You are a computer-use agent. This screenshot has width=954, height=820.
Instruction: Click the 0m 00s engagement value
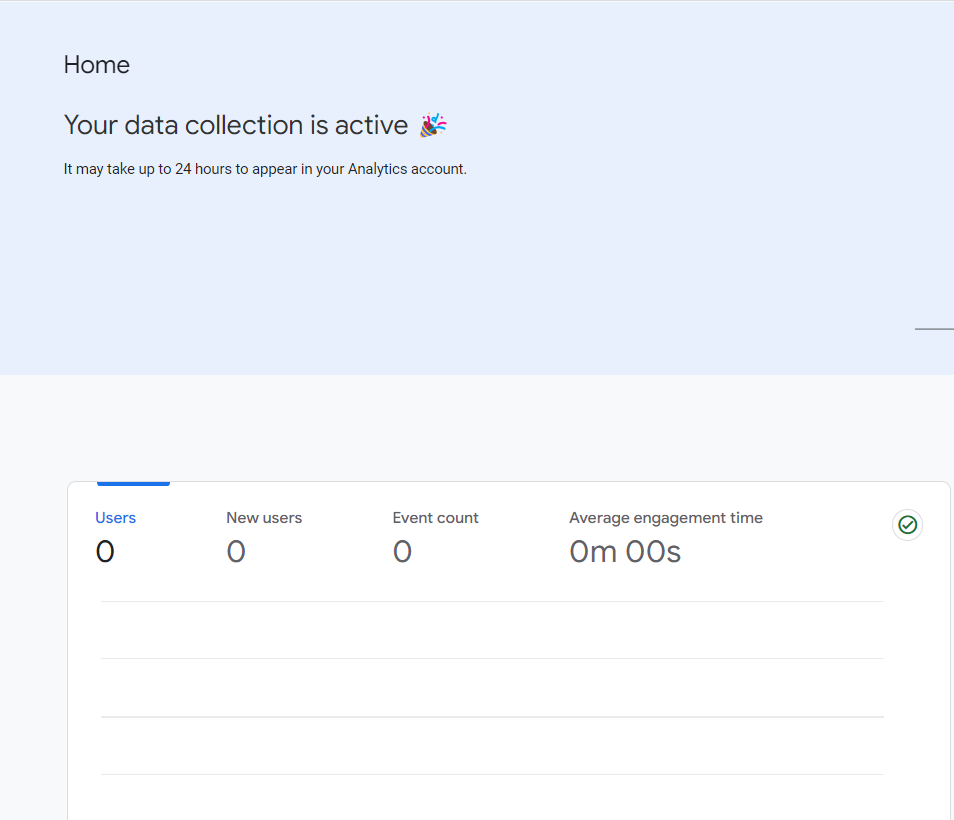(625, 552)
